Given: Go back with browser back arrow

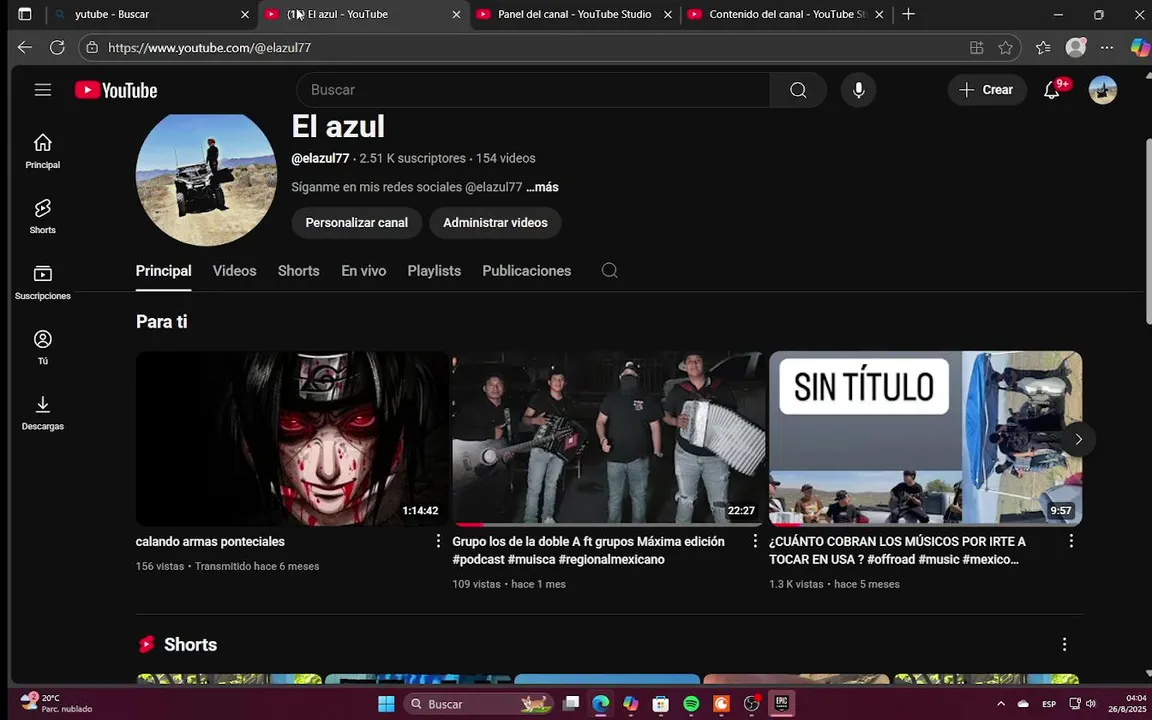Looking at the screenshot, I should (x=25, y=47).
